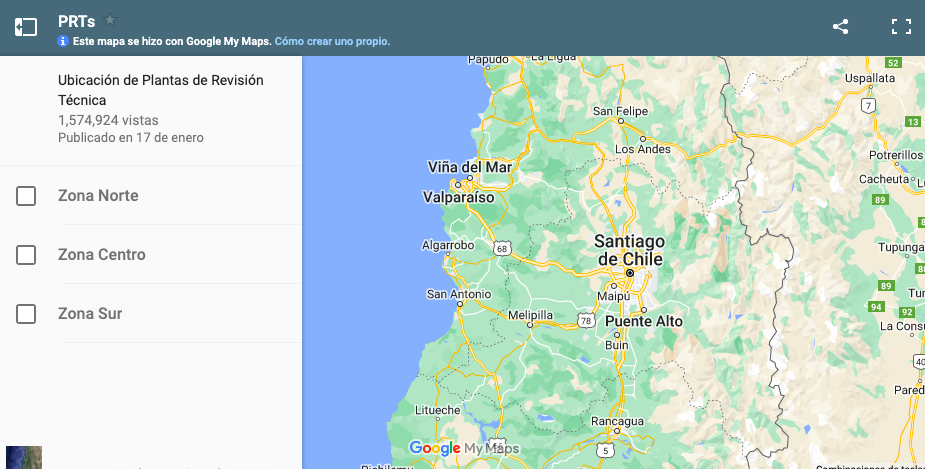Star the PRTs map
Screen dimensions: 925x469
coord(110,20)
